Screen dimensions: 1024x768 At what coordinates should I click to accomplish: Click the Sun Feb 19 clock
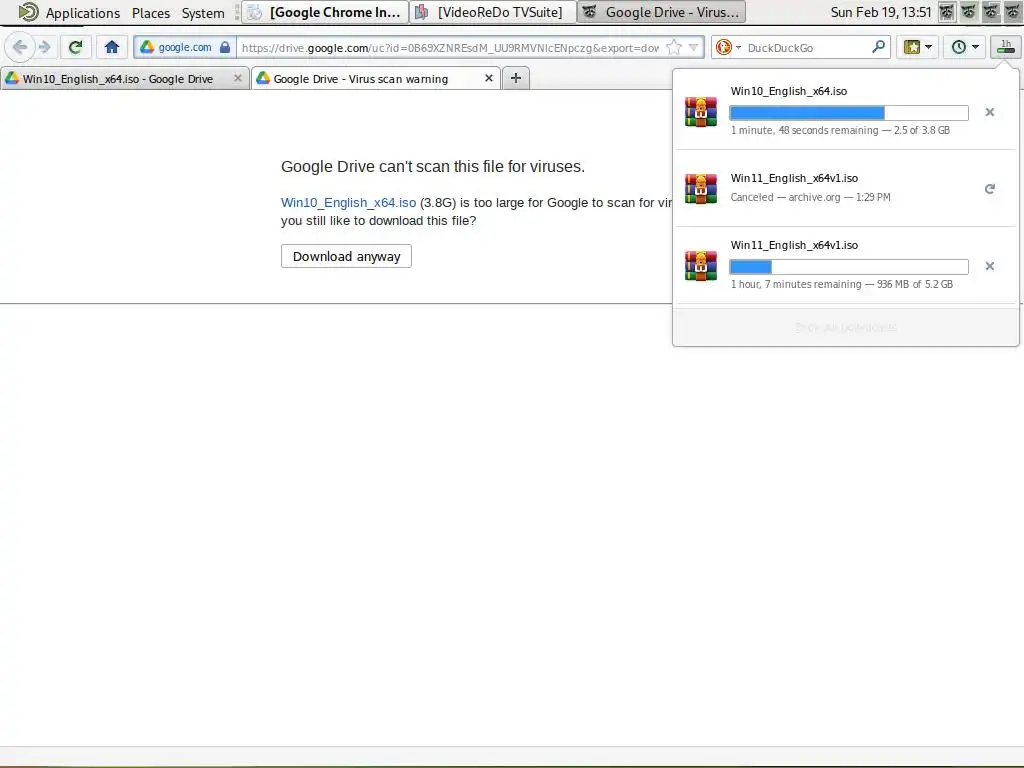(880, 12)
